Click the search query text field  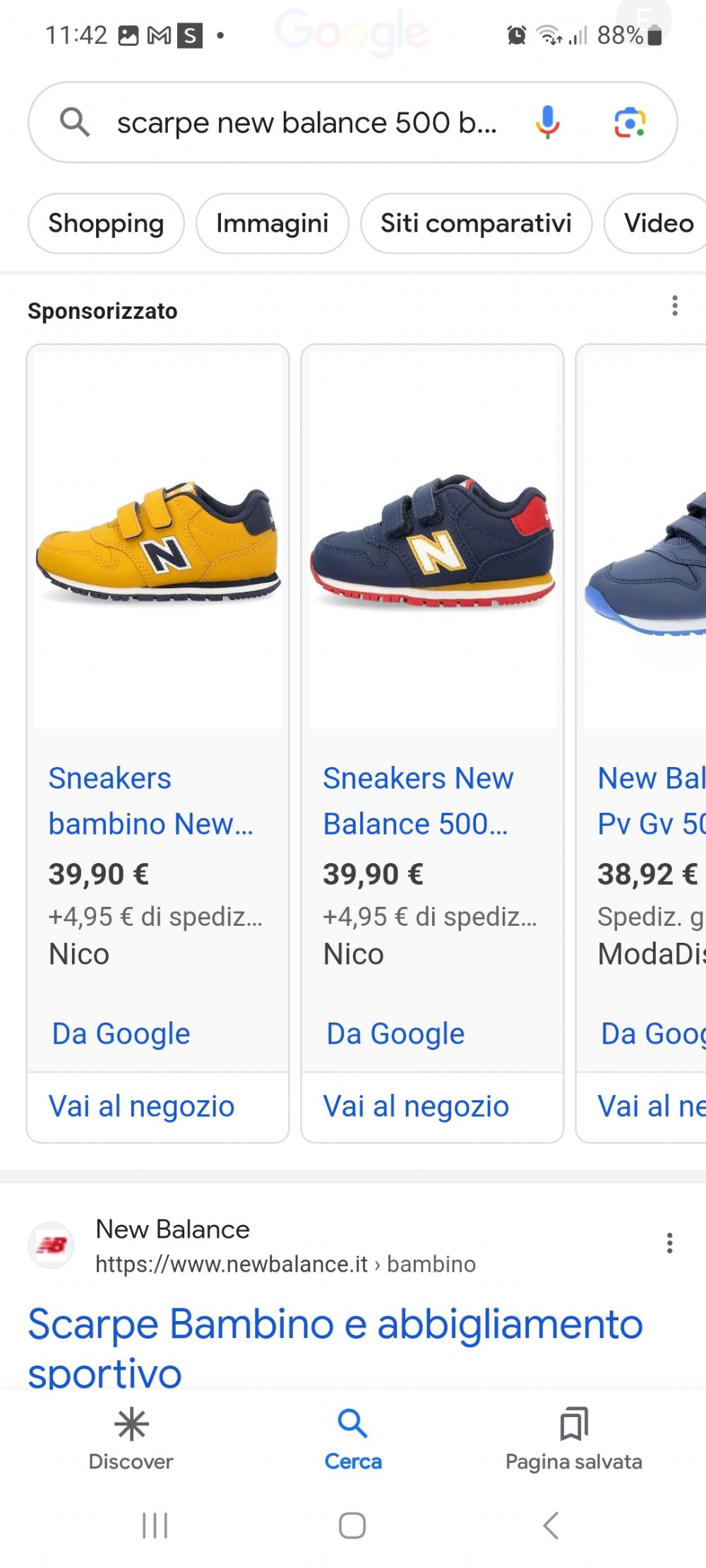[307, 123]
